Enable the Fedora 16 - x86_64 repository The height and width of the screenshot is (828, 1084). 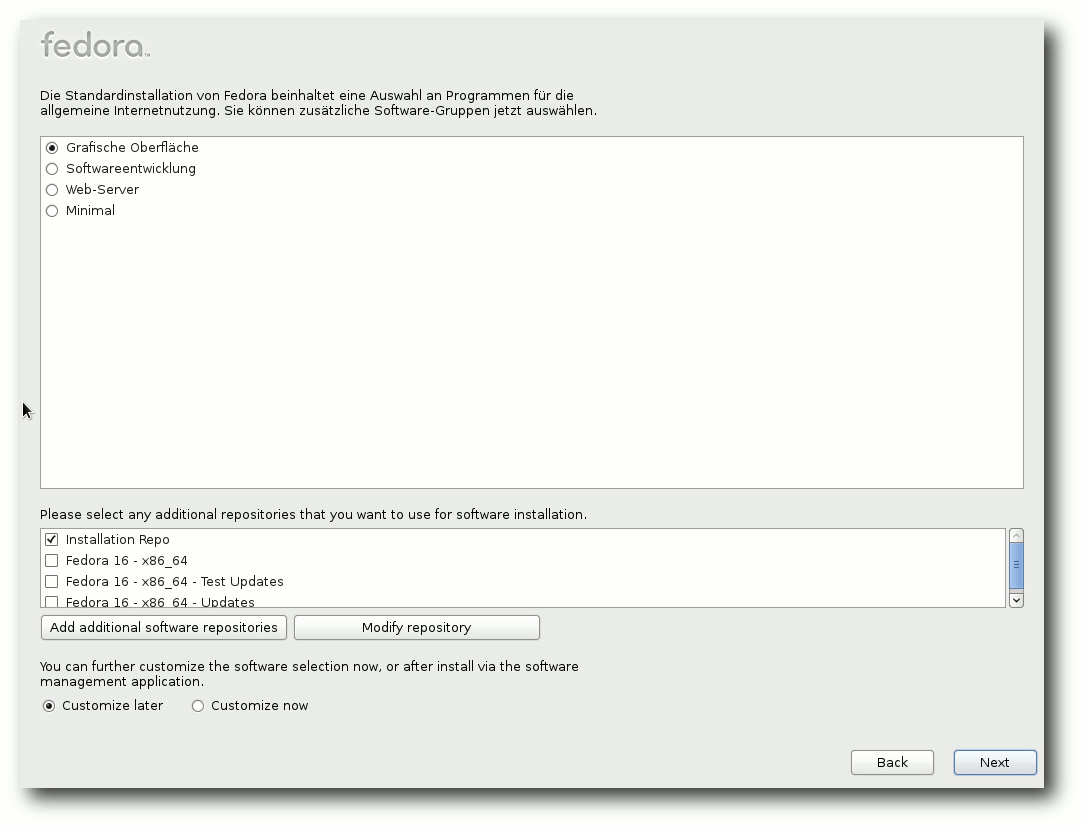pos(52,561)
